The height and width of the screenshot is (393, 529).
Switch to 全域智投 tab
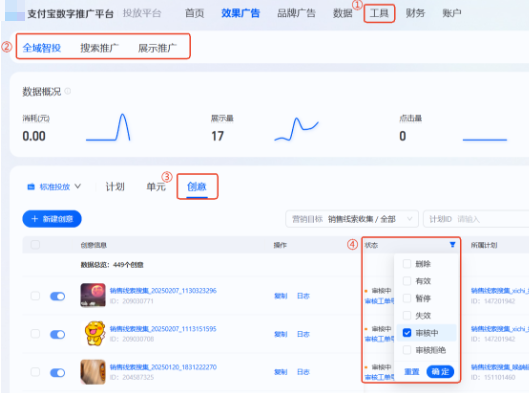(x=42, y=48)
